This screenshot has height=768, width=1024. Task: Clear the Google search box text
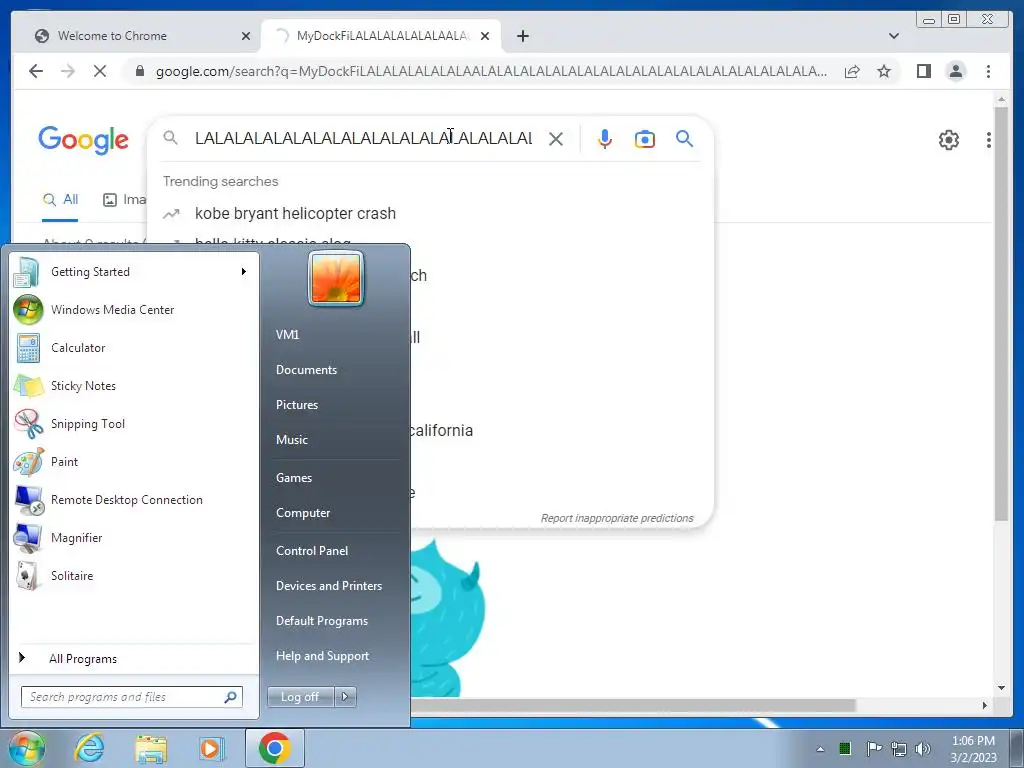pos(556,138)
